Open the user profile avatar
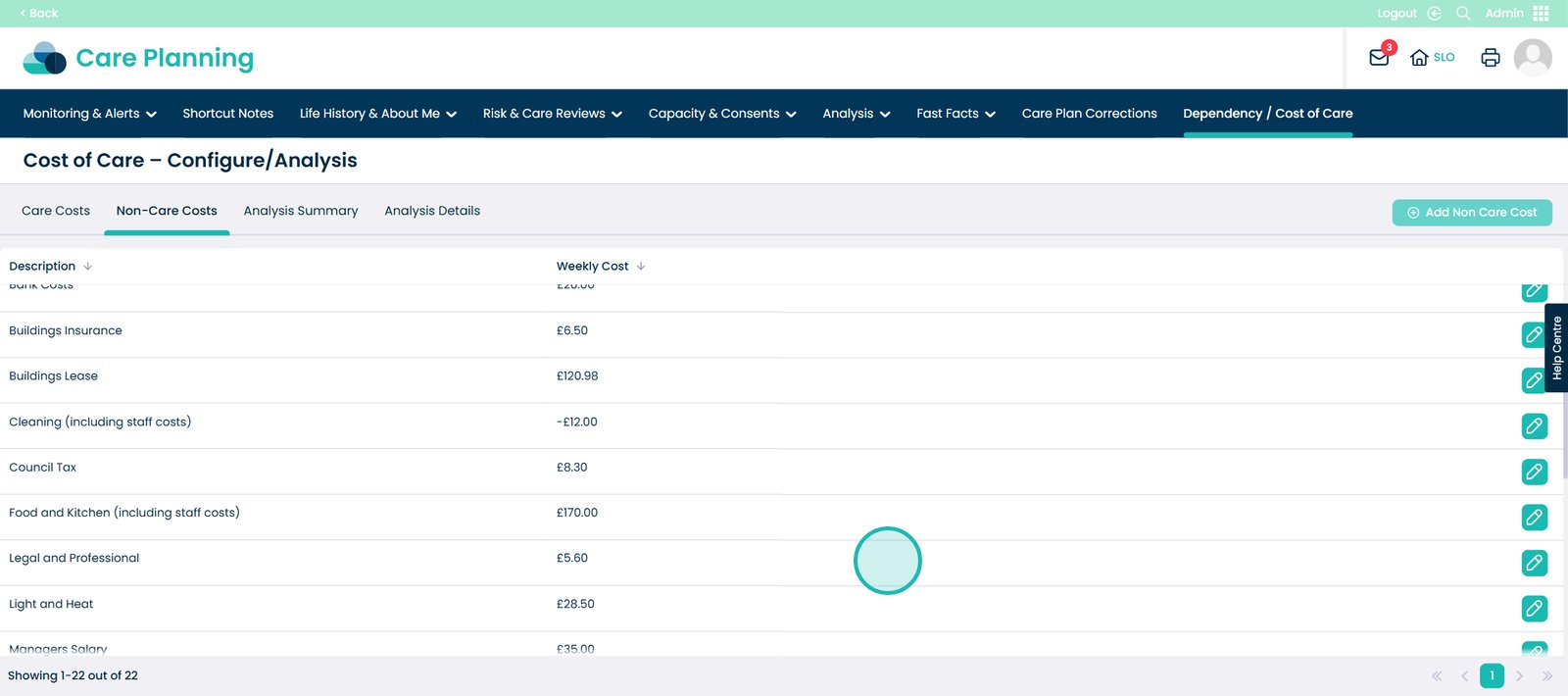 (x=1532, y=58)
